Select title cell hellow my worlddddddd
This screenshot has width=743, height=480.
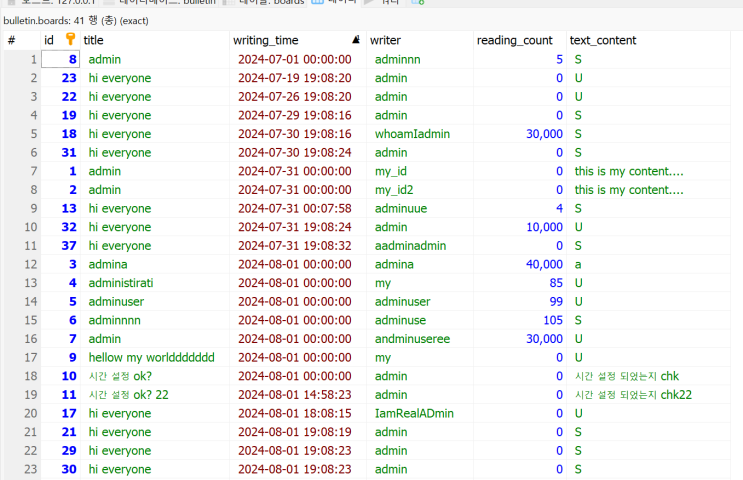click(155, 357)
